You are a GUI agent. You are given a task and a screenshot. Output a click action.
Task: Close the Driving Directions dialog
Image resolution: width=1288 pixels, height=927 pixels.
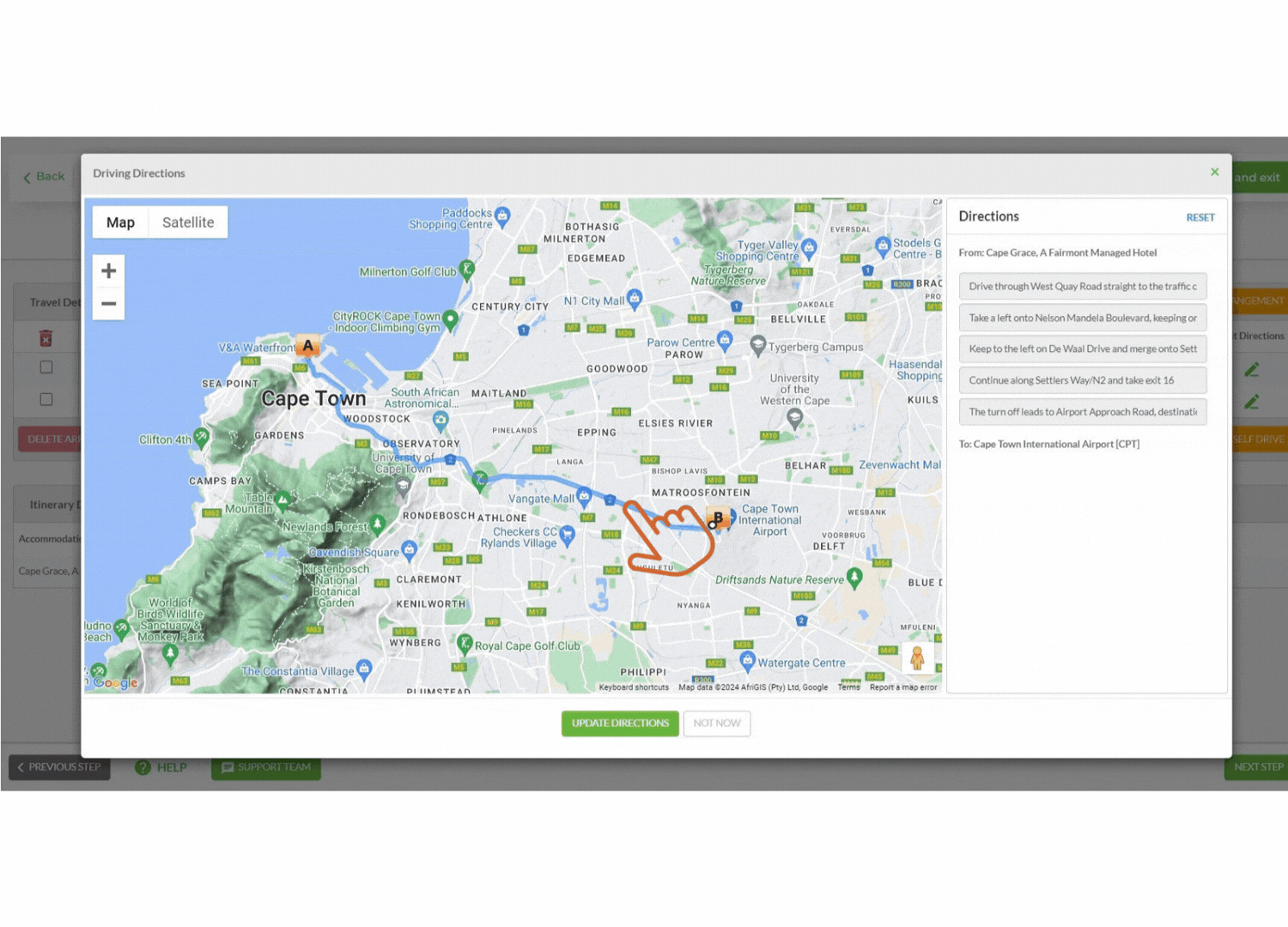click(x=1214, y=173)
